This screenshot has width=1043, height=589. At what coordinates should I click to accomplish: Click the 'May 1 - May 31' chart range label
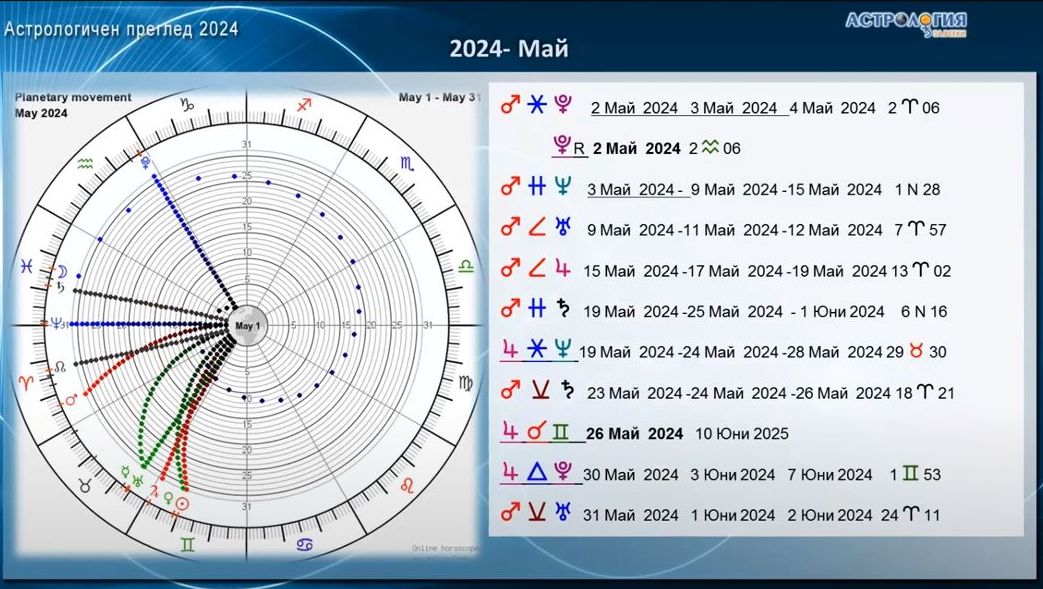(438, 97)
